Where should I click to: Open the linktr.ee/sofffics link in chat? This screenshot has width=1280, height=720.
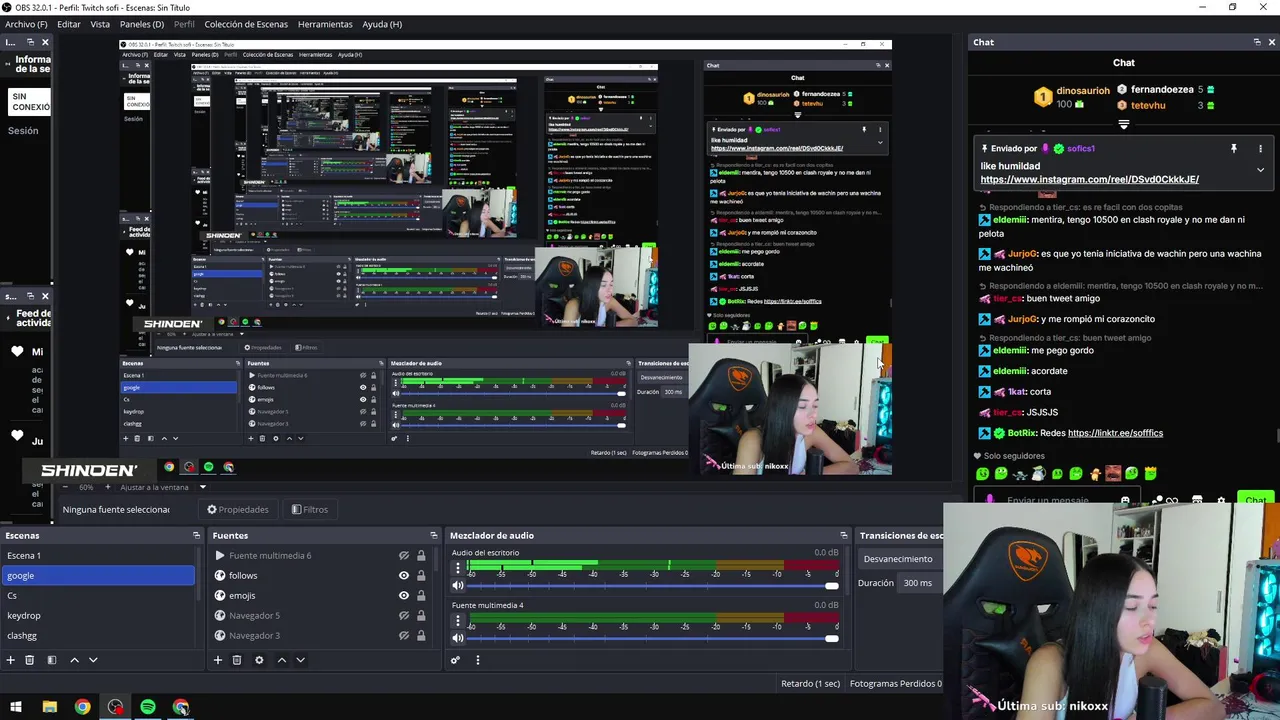1115,433
